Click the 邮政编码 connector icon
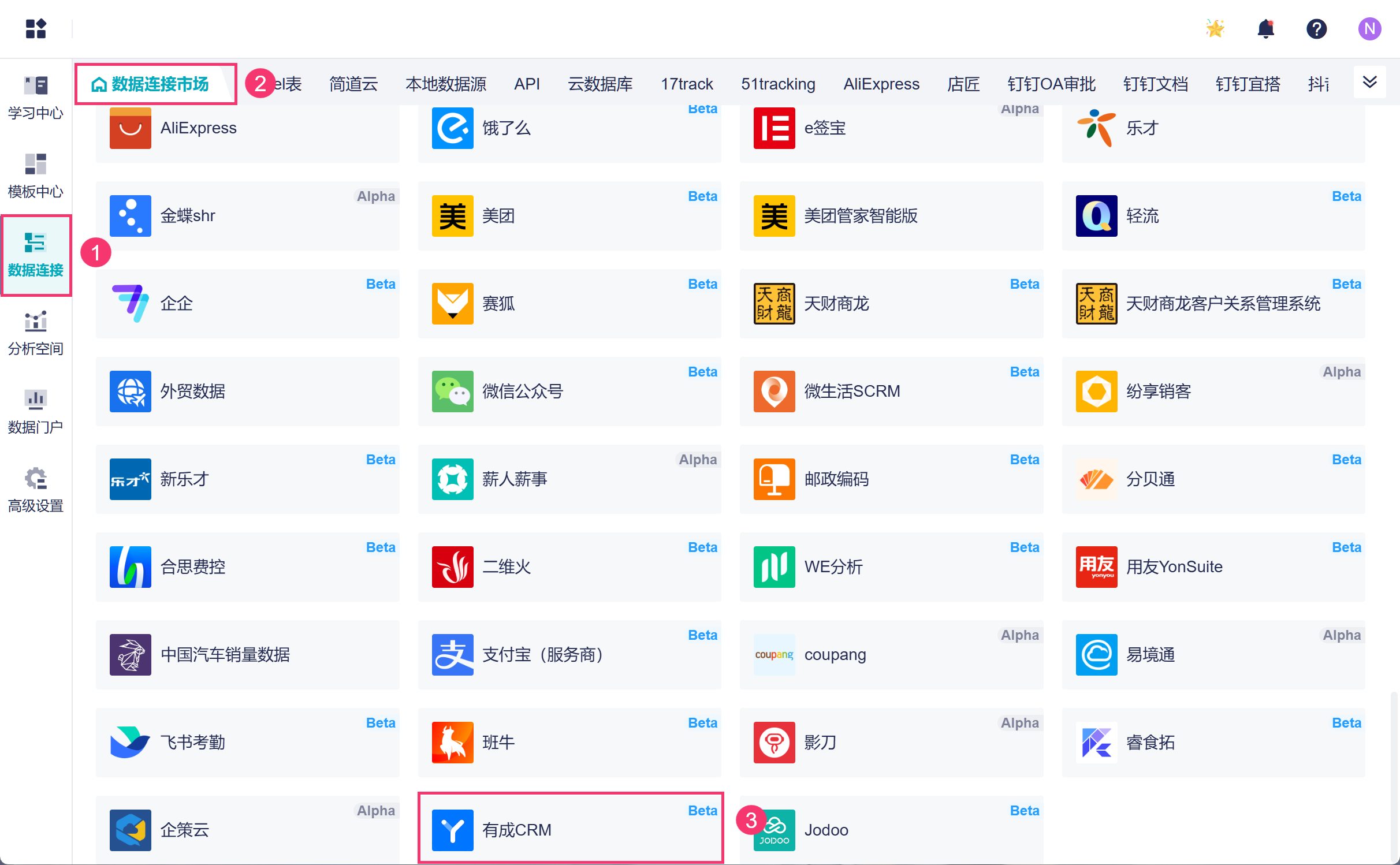 [x=775, y=479]
